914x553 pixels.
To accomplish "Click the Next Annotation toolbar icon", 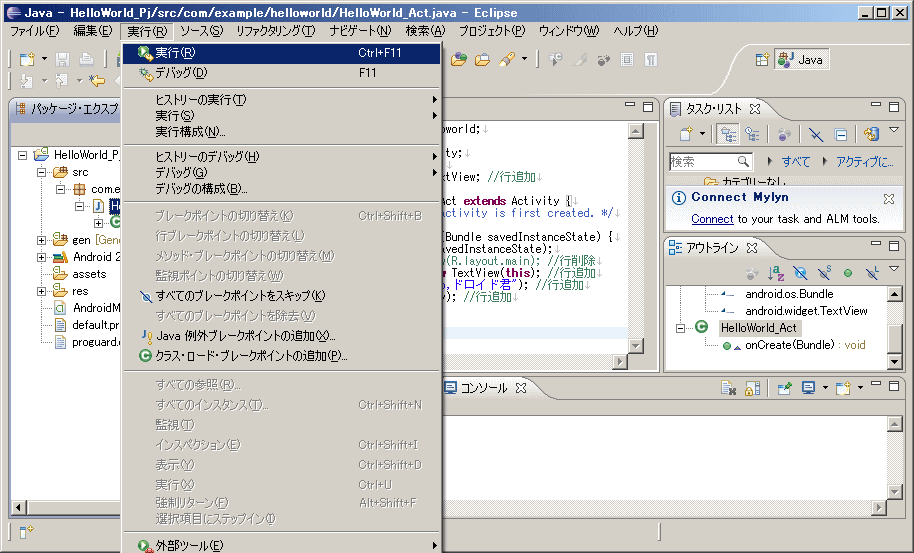I will pos(26,80).
